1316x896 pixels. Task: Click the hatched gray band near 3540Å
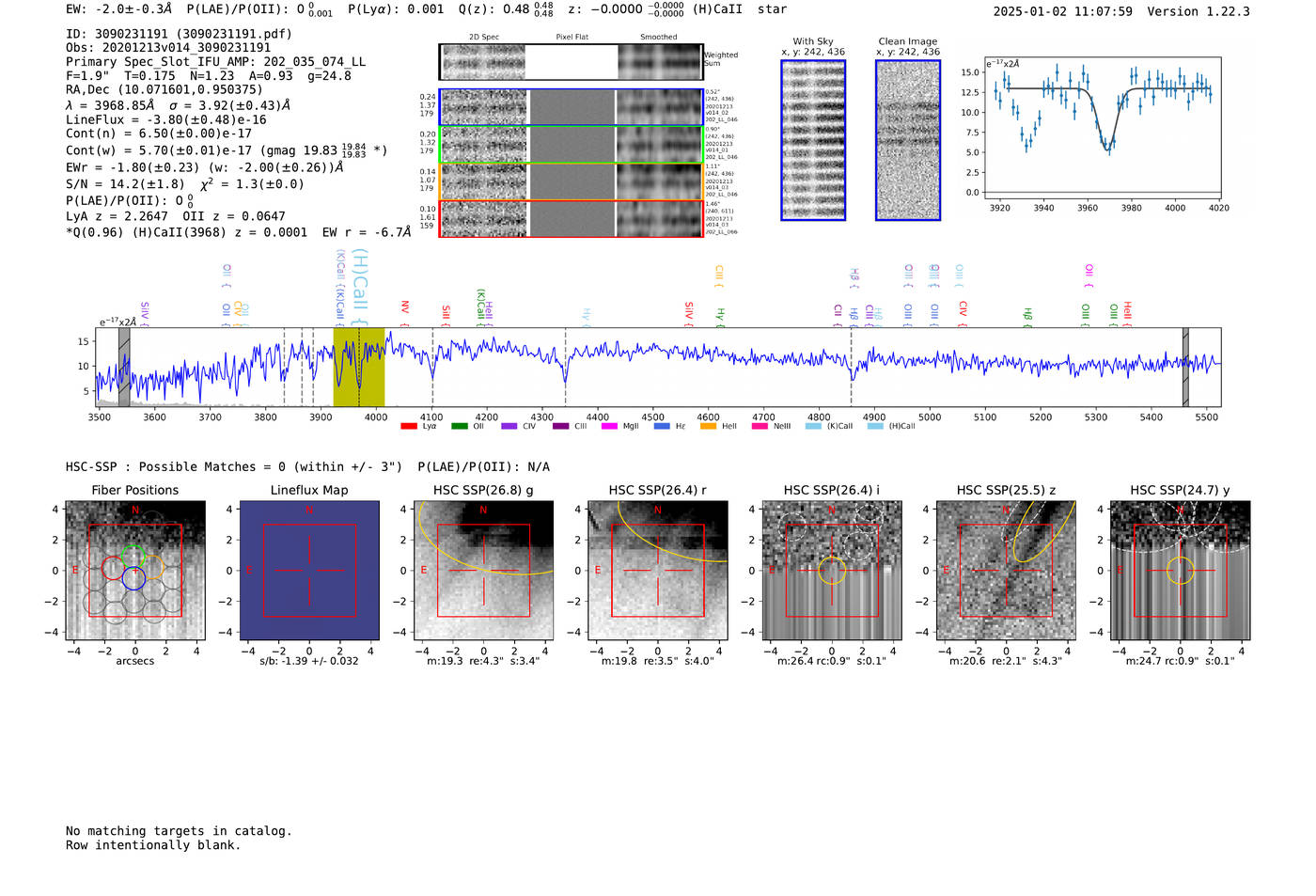[124, 367]
